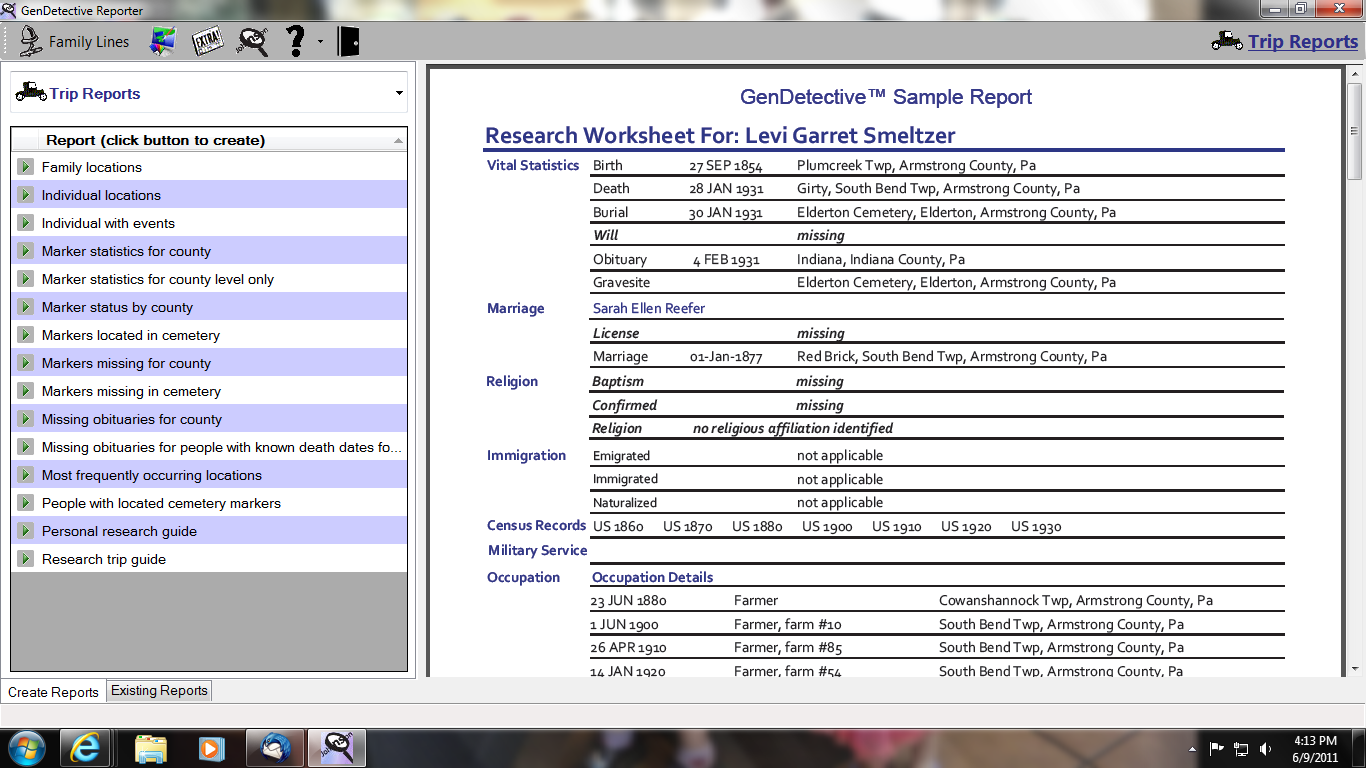The height and width of the screenshot is (768, 1366).
Task: Expand the arrow beside the help icon
Action: tap(320, 42)
